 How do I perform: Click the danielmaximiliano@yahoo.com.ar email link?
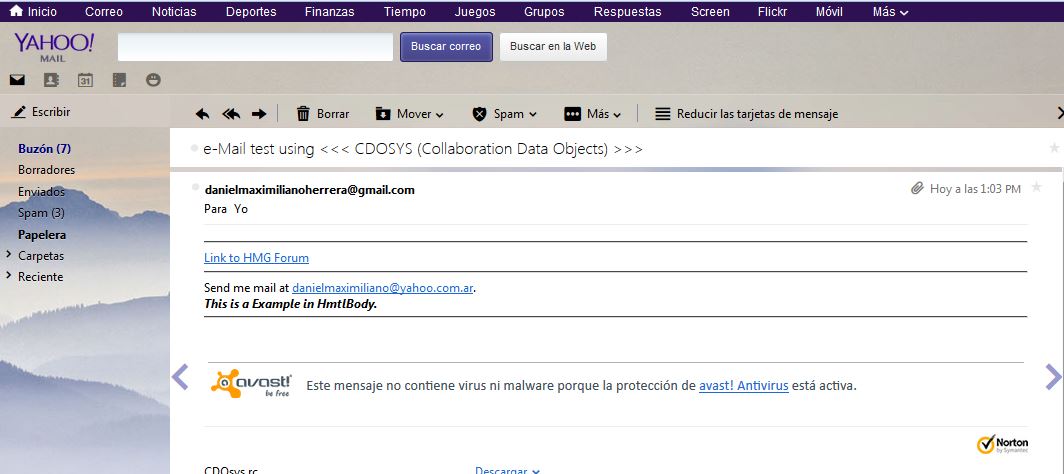382,288
